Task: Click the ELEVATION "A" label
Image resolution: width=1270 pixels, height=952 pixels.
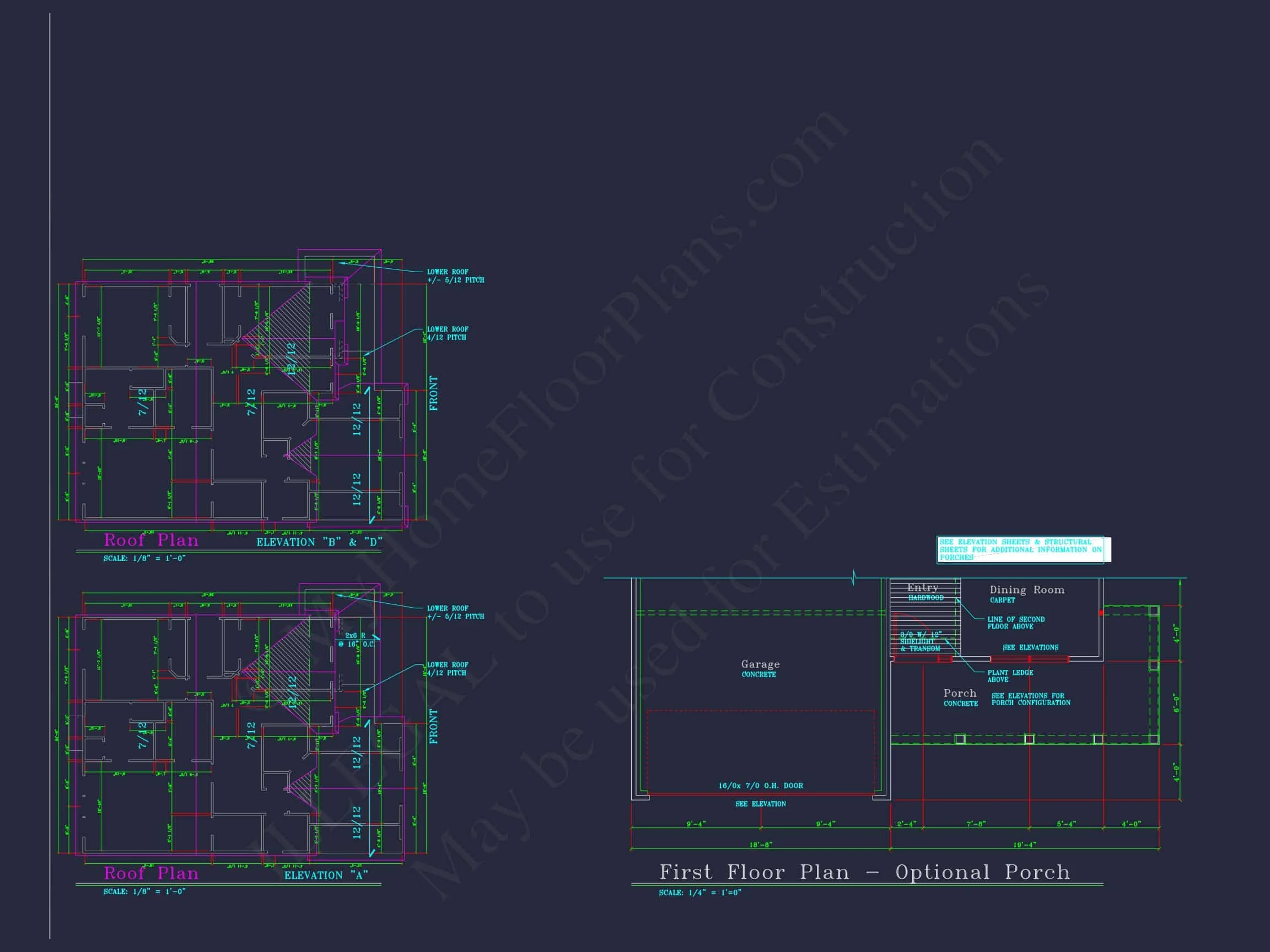Action: 326,875
